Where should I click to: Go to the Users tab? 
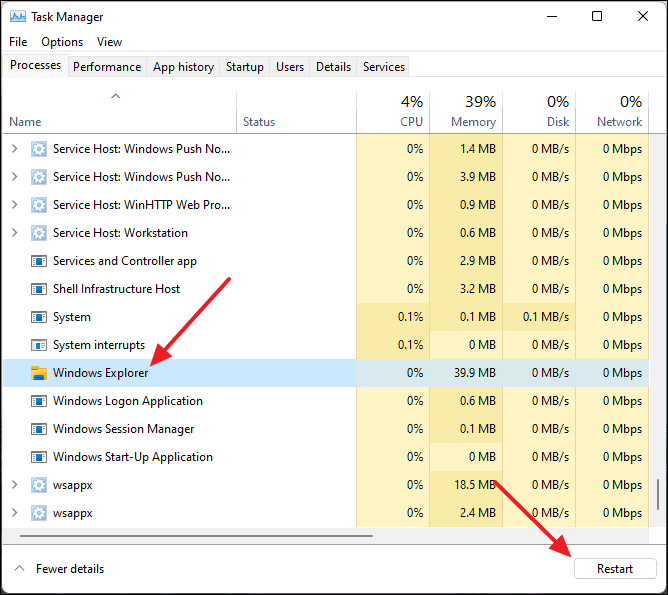(290, 67)
